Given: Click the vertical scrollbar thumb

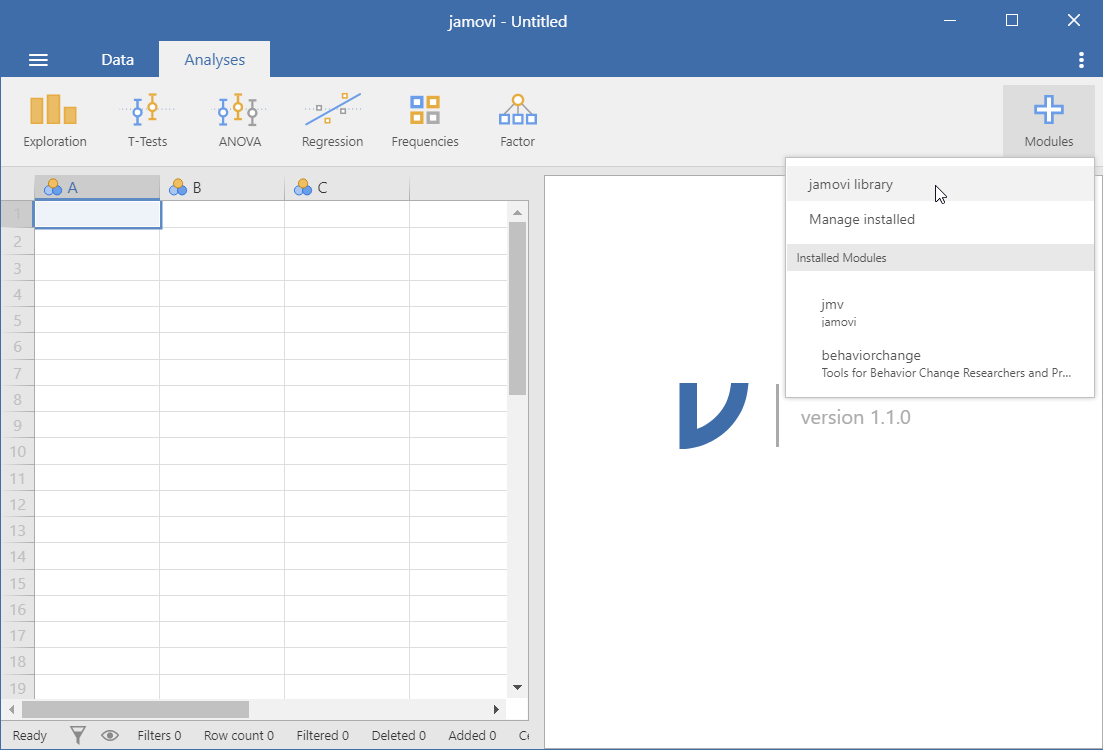Looking at the screenshot, I should click(x=518, y=308).
